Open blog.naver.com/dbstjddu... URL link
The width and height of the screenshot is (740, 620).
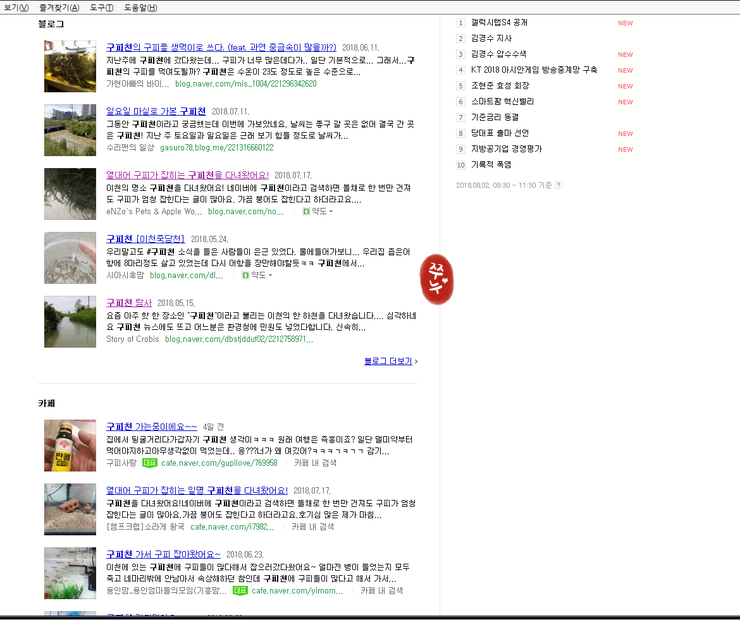tap(239, 339)
